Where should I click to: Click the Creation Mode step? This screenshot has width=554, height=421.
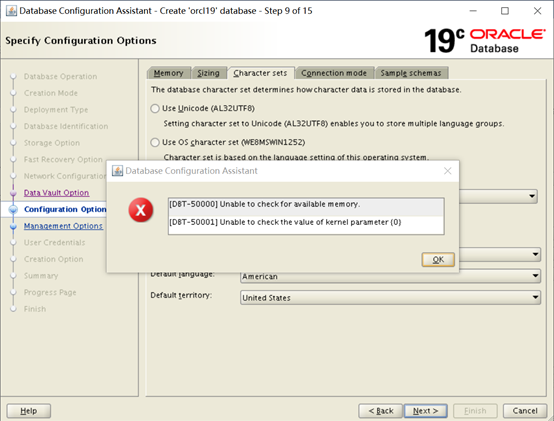click(51, 93)
